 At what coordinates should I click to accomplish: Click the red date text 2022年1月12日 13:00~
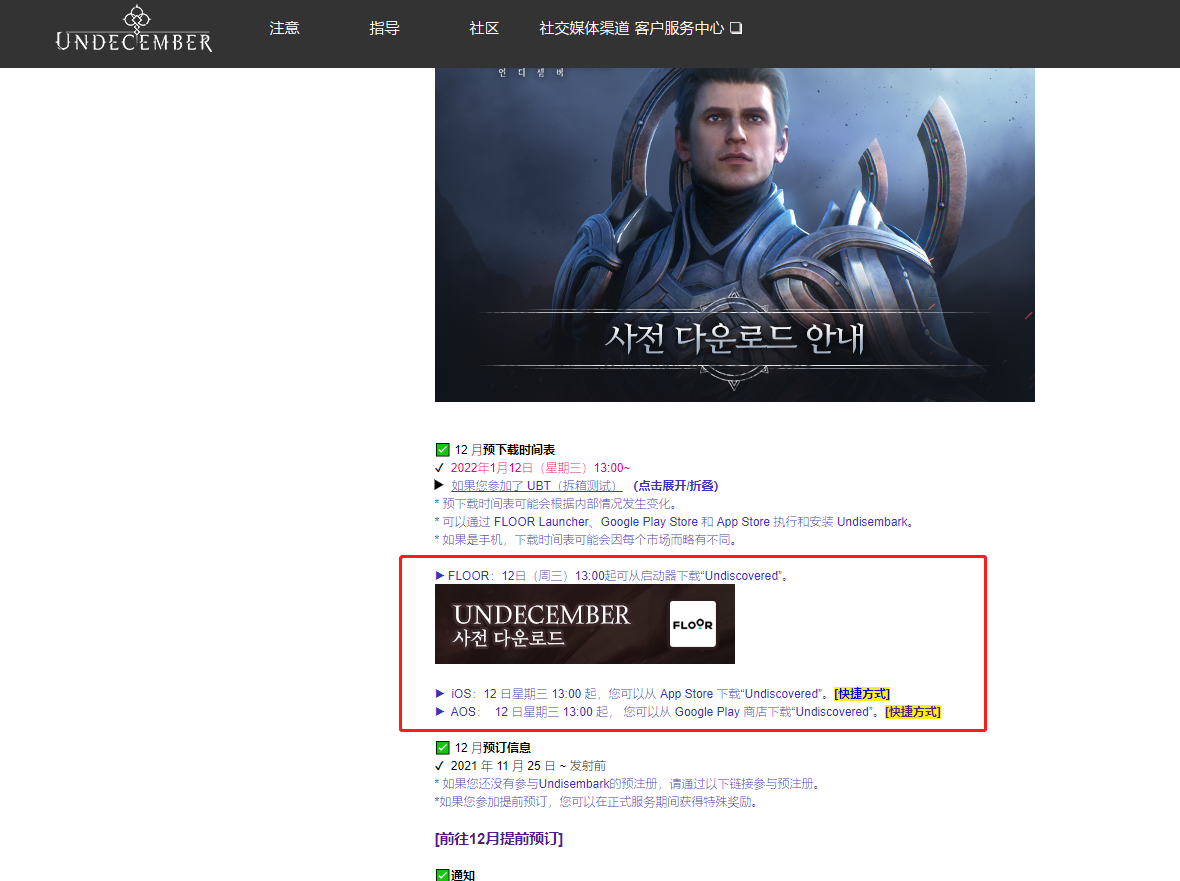point(540,468)
